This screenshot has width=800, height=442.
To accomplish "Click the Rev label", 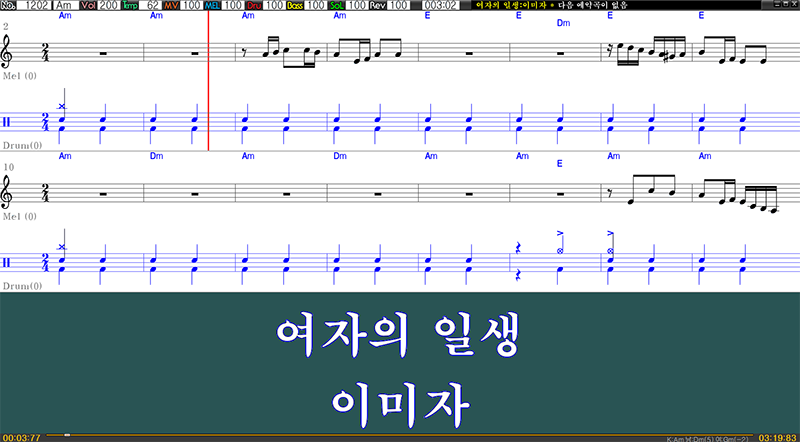I will [x=378, y=5].
